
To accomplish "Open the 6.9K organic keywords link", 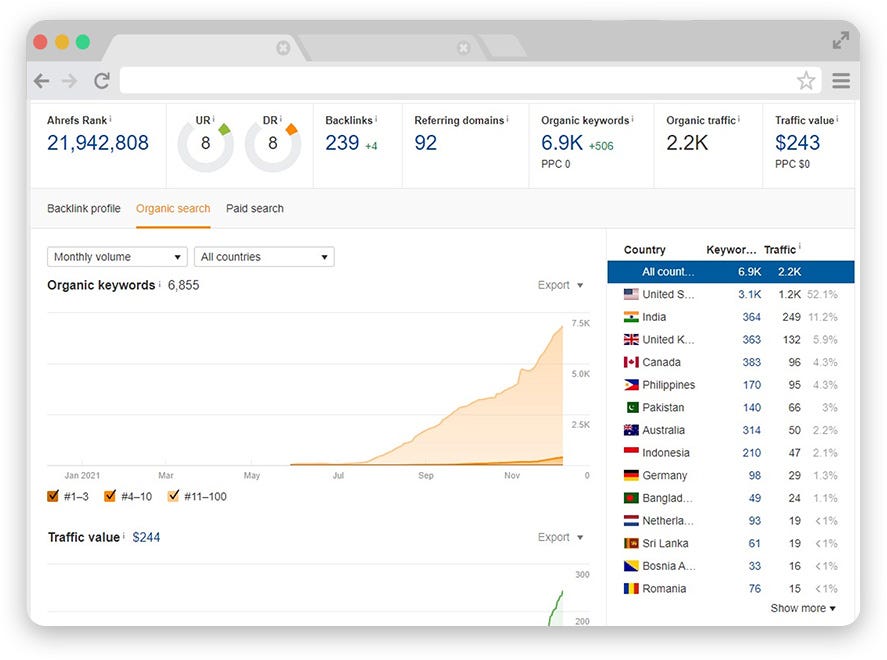I will pyautogui.click(x=562, y=143).
